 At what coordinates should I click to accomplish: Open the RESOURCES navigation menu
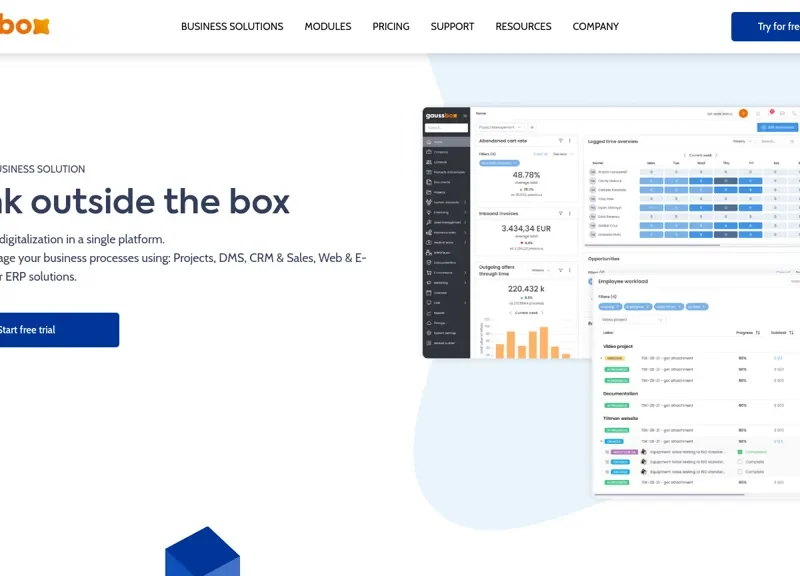tap(523, 27)
